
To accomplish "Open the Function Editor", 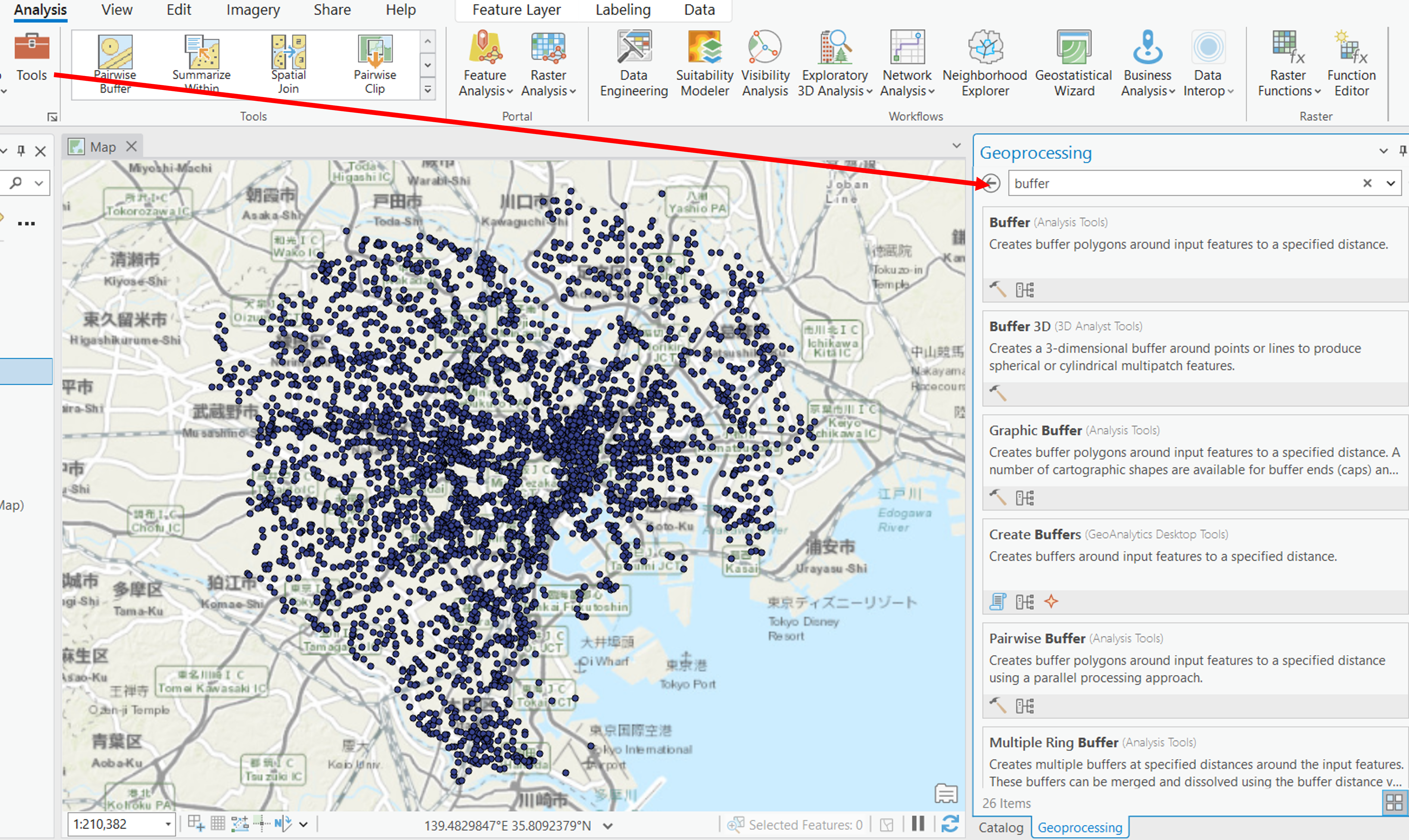I will (x=1351, y=63).
